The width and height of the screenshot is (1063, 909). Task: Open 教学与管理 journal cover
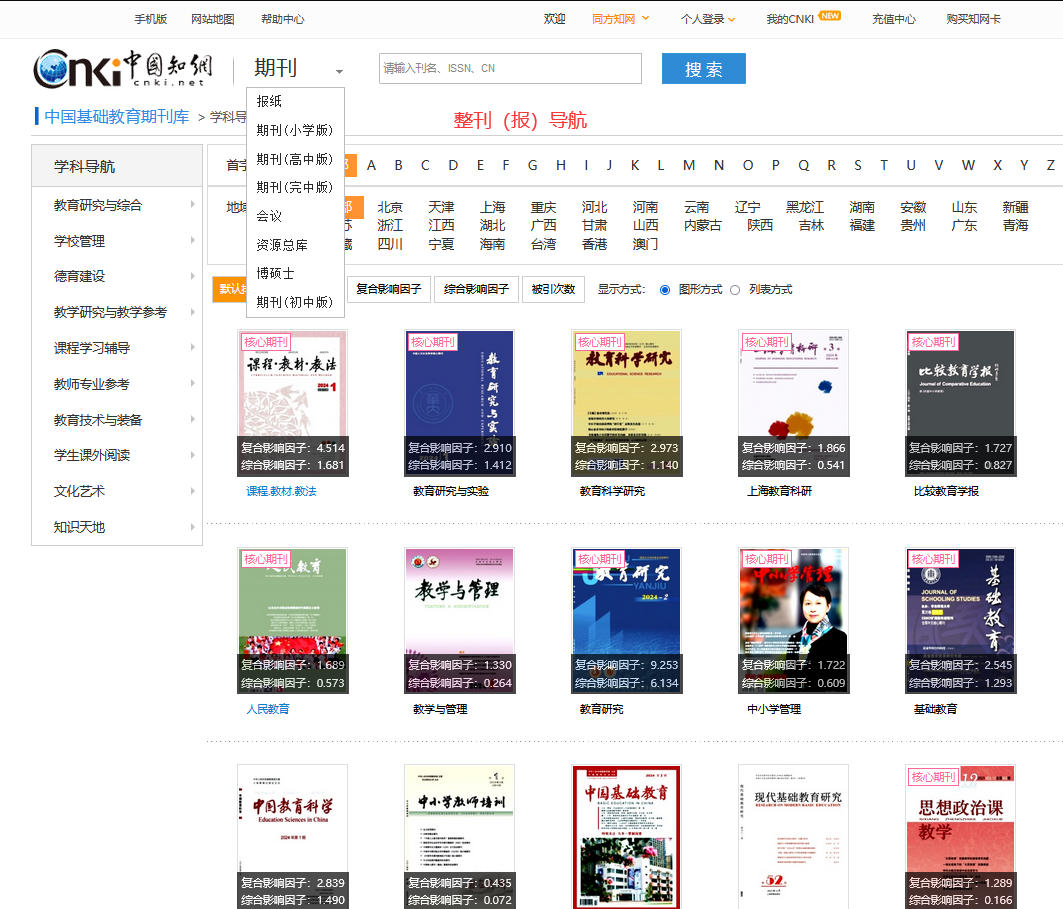pyautogui.click(x=460, y=621)
